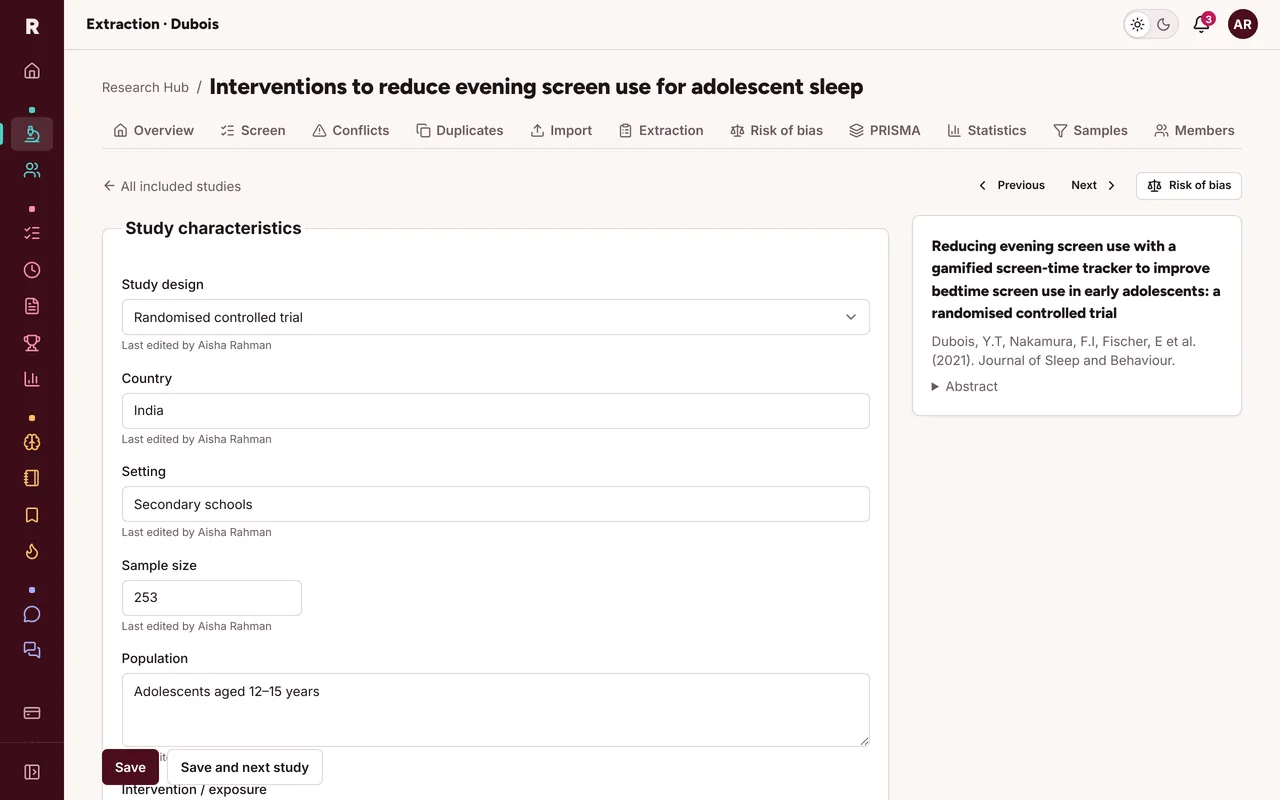Open the document icon in the sidebar

coord(32,306)
